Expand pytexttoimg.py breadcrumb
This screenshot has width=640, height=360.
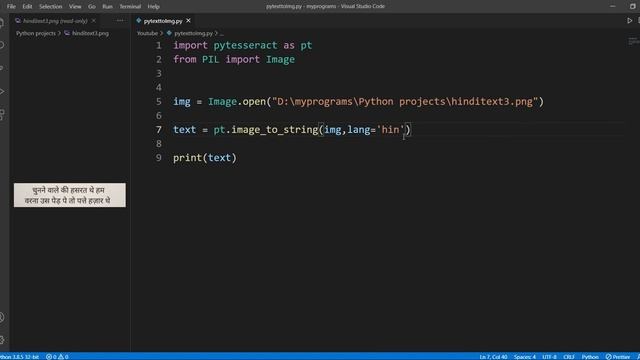[x=193, y=33]
